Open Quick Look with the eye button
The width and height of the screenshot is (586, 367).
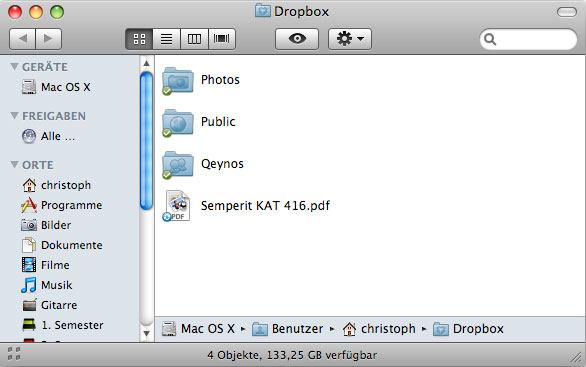click(297, 38)
